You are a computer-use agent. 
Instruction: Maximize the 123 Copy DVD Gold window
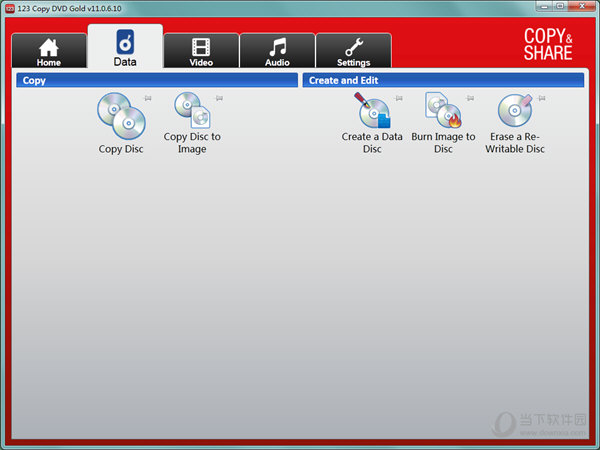560,6
